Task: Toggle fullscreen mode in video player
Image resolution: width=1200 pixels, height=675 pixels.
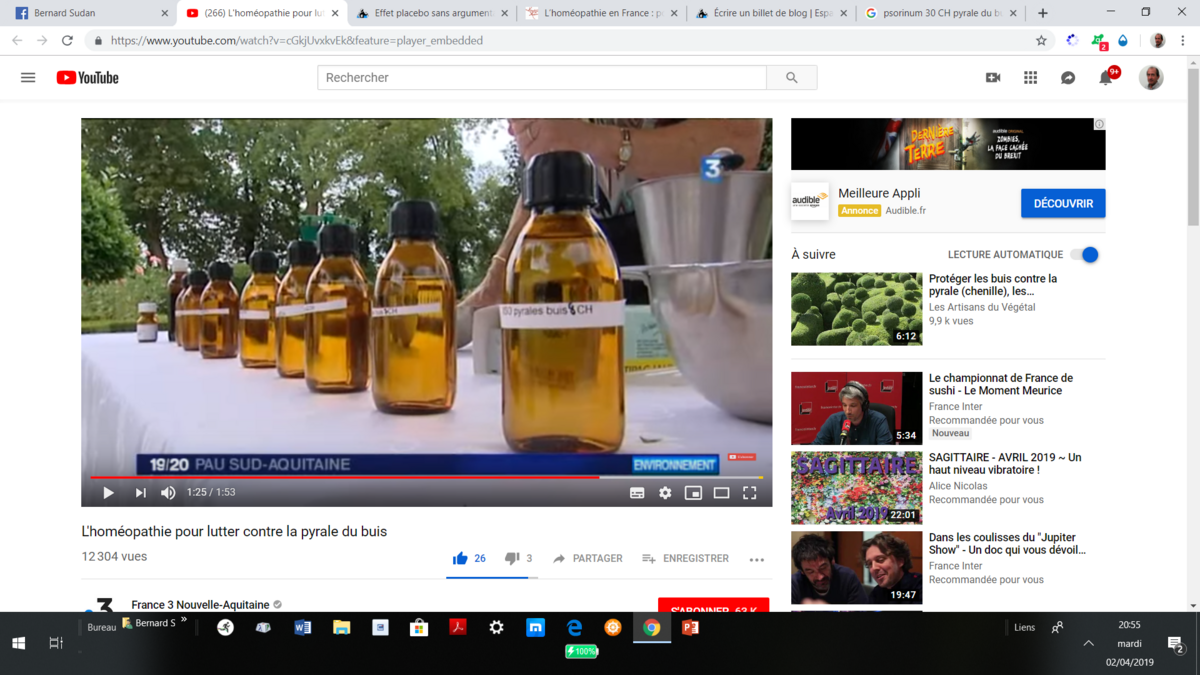Action: coord(749,493)
